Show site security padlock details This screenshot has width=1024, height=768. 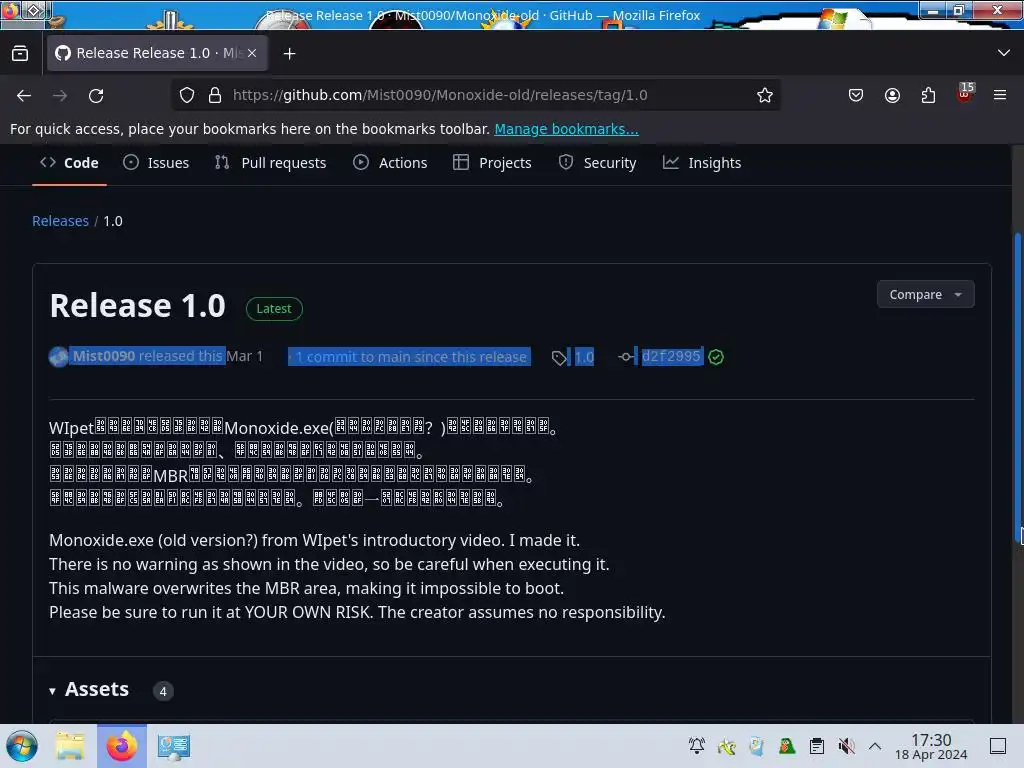click(215, 95)
